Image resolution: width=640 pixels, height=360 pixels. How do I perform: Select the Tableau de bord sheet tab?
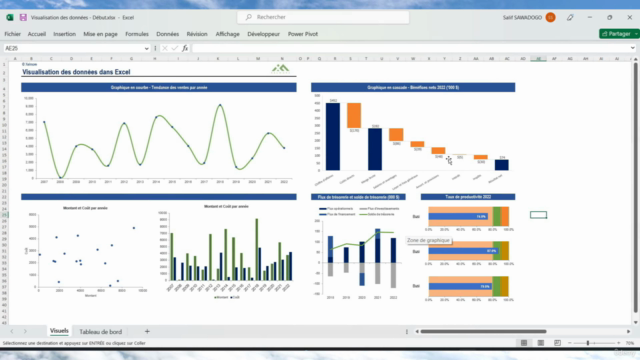click(100, 331)
